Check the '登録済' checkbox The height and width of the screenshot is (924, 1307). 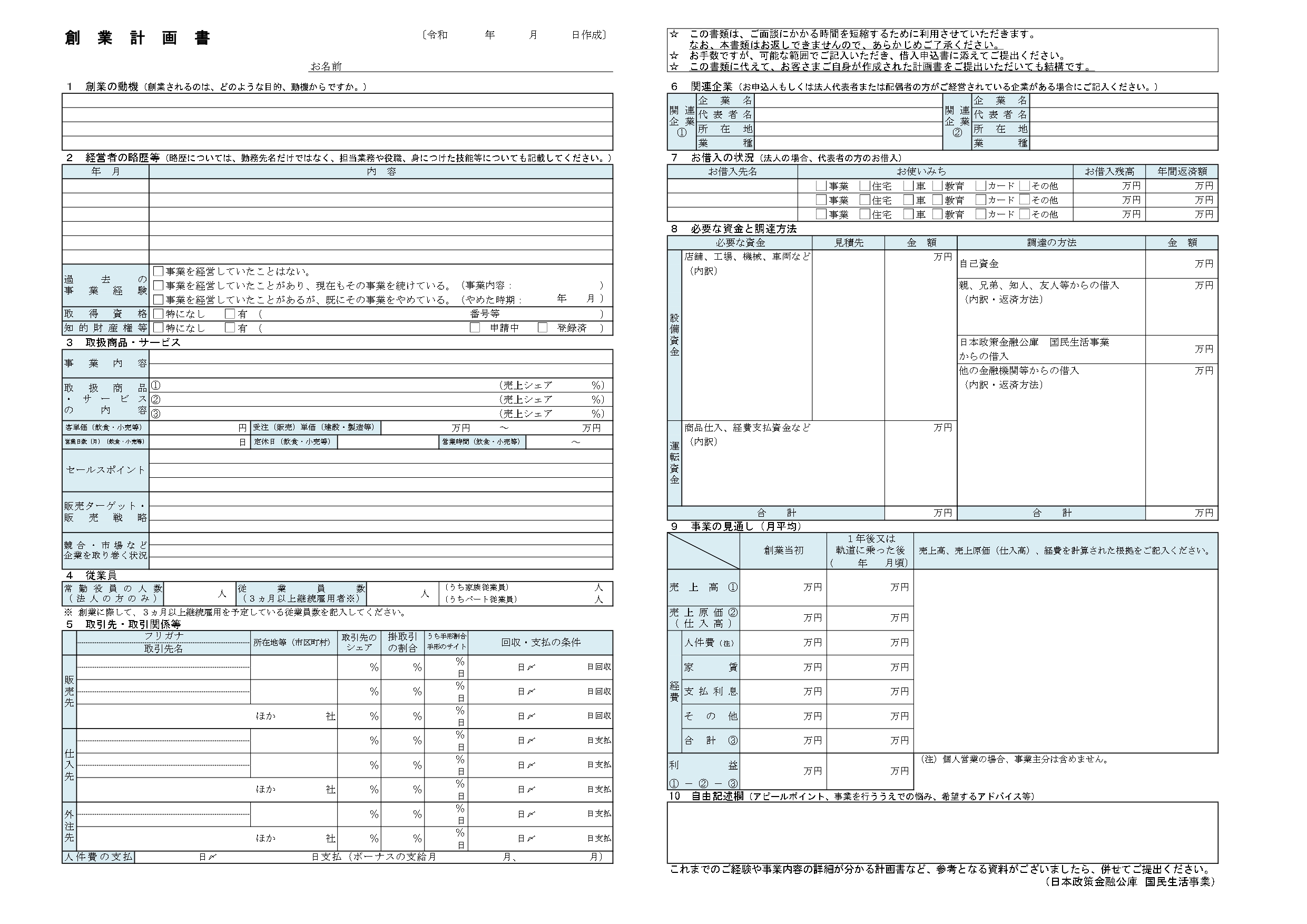pyautogui.click(x=543, y=327)
